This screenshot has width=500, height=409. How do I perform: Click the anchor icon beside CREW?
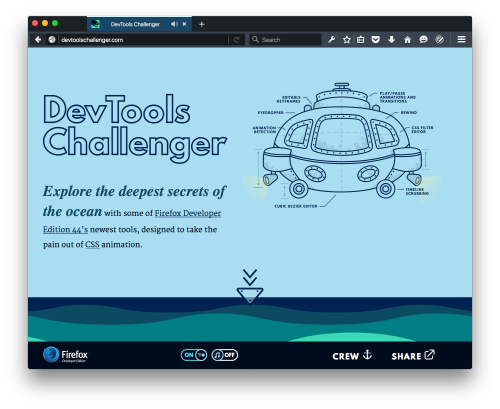(367, 355)
